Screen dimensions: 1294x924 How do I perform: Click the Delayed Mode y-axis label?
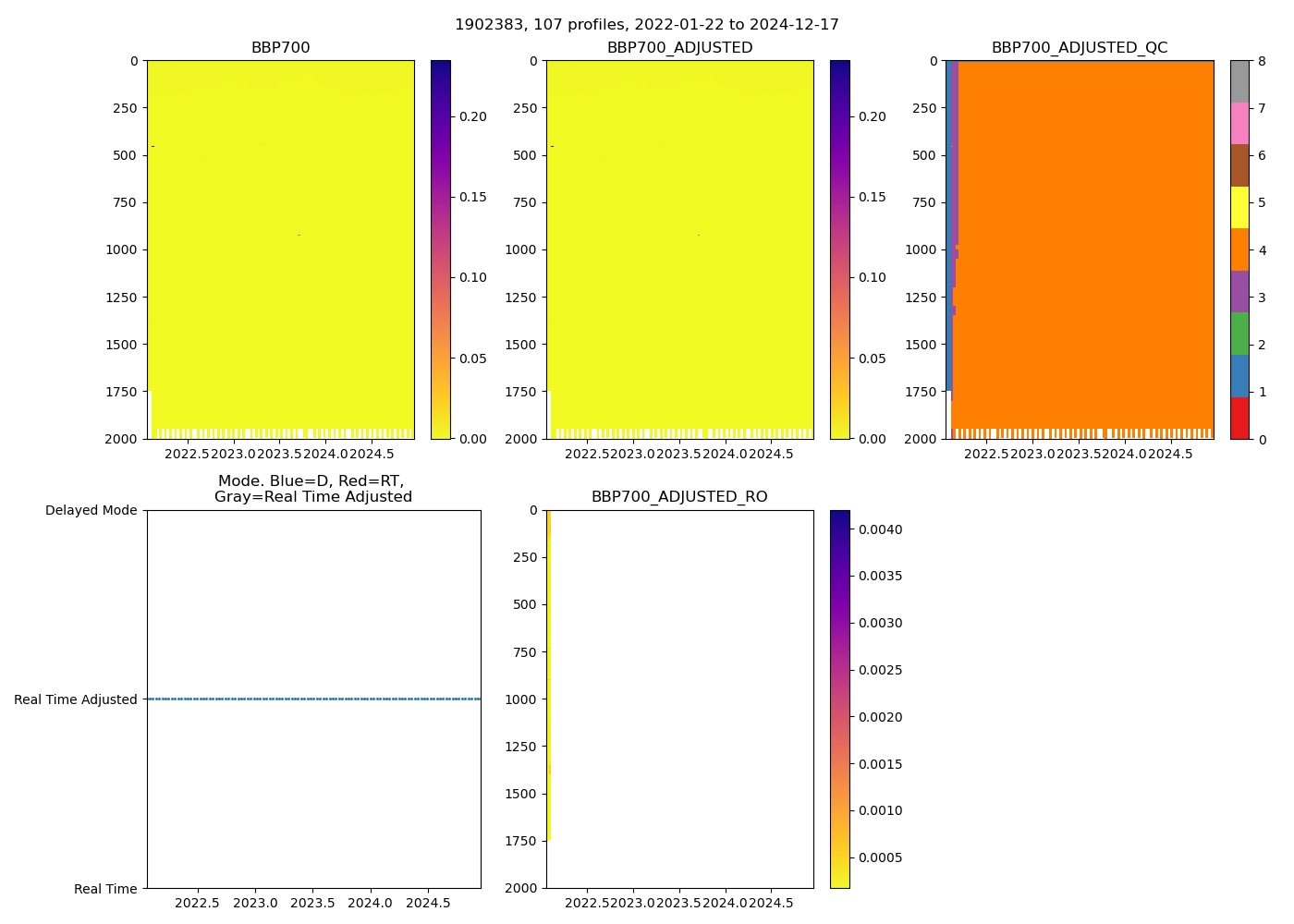tap(91, 510)
